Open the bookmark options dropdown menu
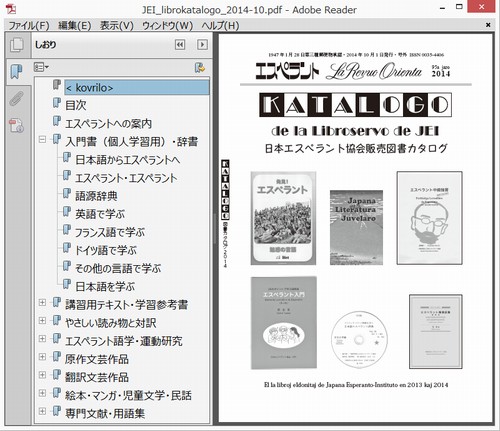The width and height of the screenshot is (500, 431). click(x=41, y=67)
